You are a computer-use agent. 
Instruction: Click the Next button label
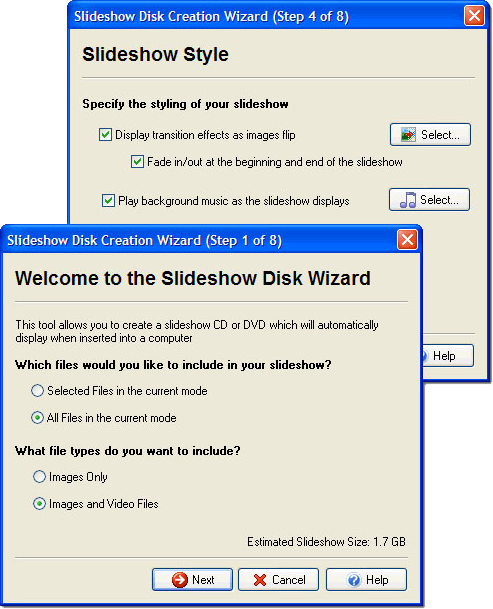pos(203,580)
